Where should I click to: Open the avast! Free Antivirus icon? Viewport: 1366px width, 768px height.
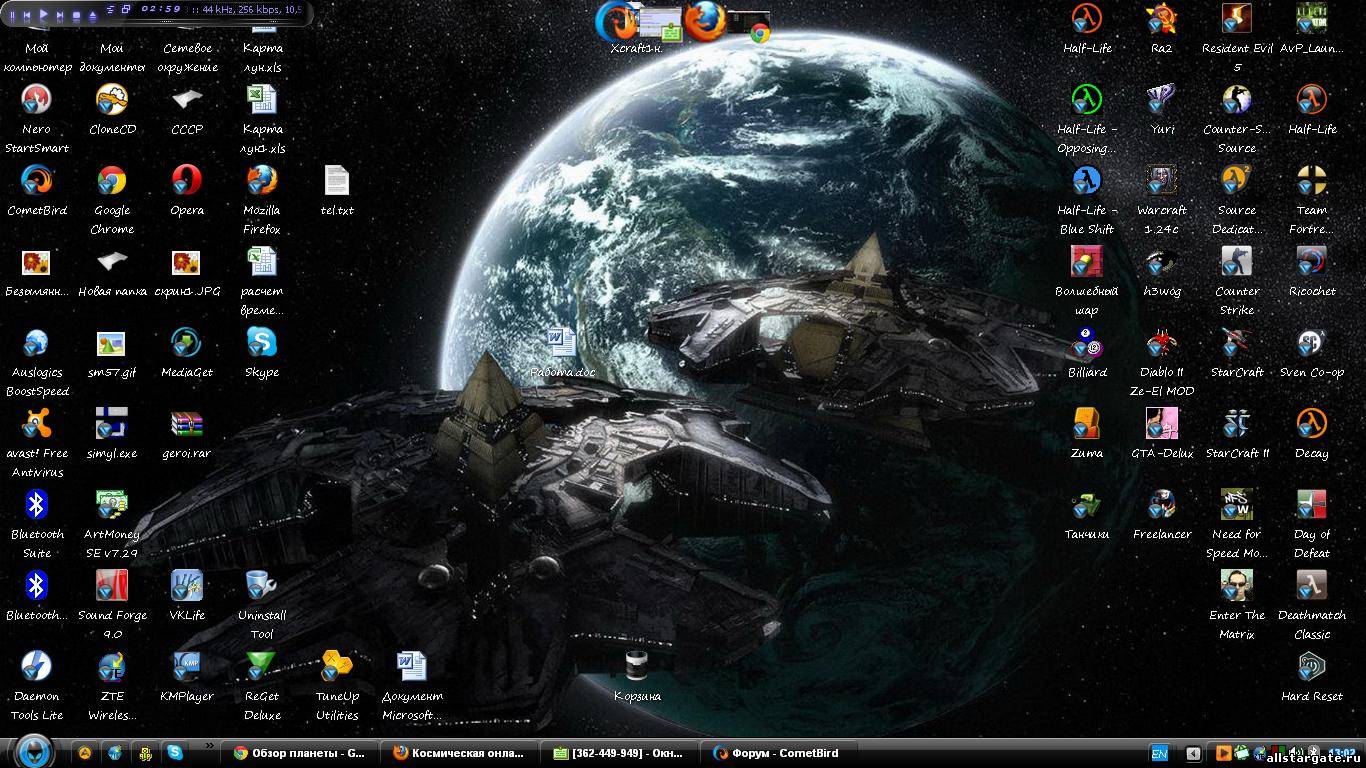pyautogui.click(x=37, y=424)
